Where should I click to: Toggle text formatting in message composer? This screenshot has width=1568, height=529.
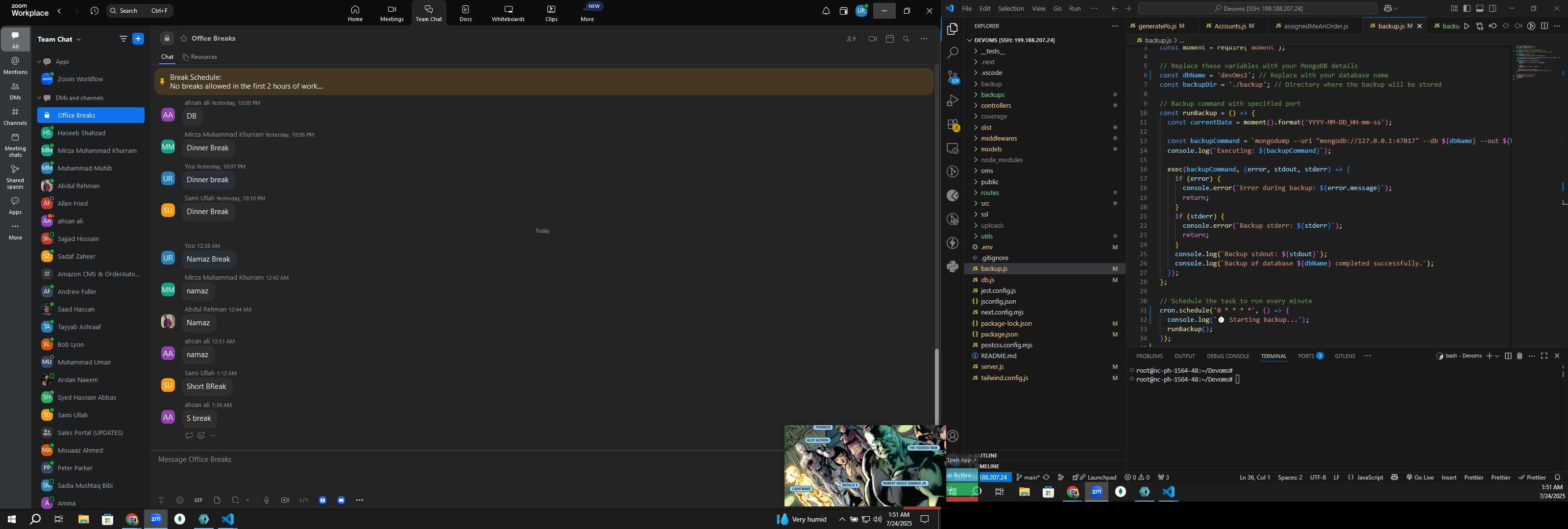pos(161,500)
